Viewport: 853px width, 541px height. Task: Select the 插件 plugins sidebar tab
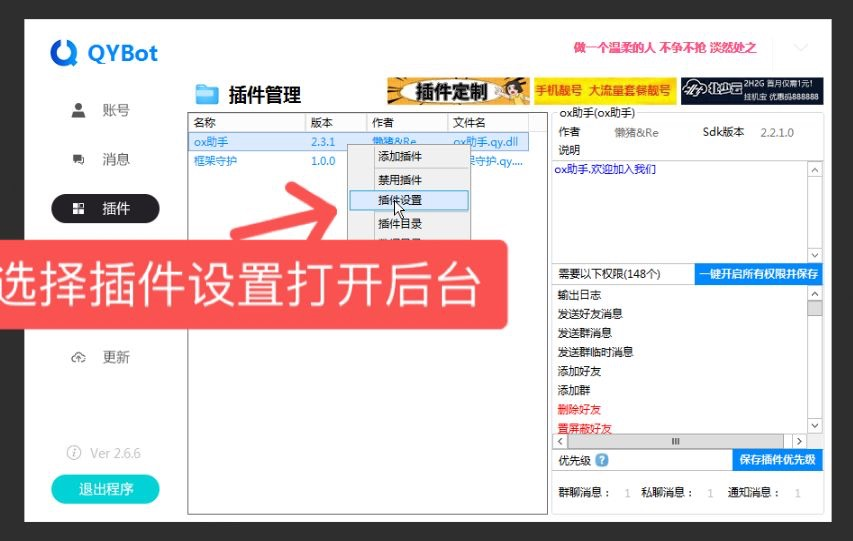[105, 208]
